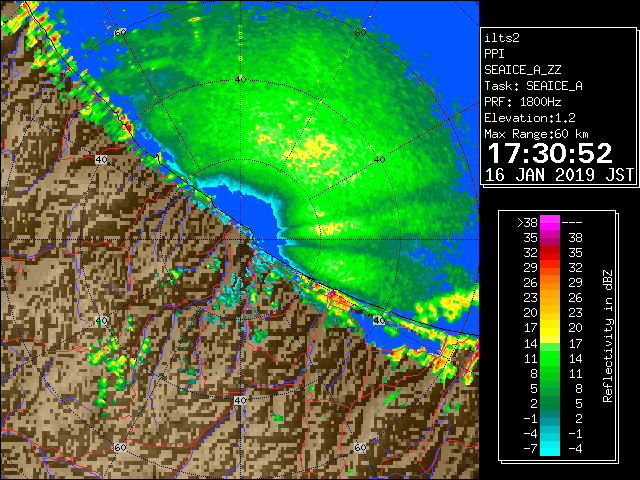Screen dimensions: 640x480
Task: Click the '17:30:52' timestamp
Action: (x=550, y=153)
